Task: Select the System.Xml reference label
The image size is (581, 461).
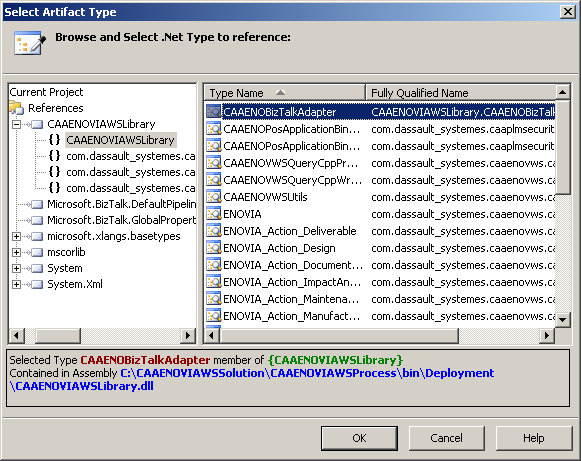Action: click(75, 284)
